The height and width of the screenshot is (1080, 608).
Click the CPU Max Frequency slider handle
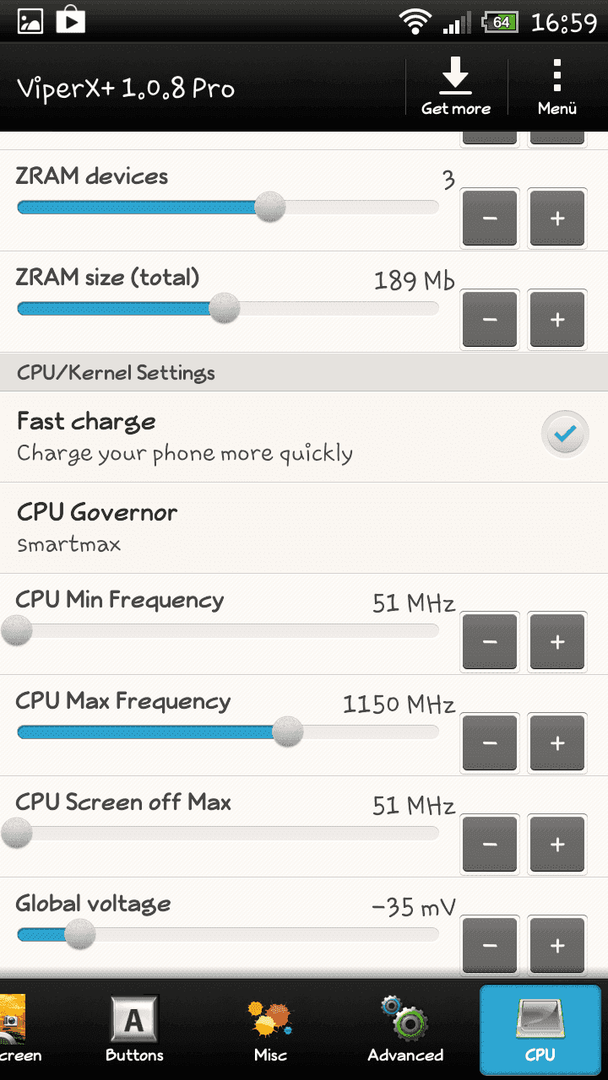tap(287, 731)
